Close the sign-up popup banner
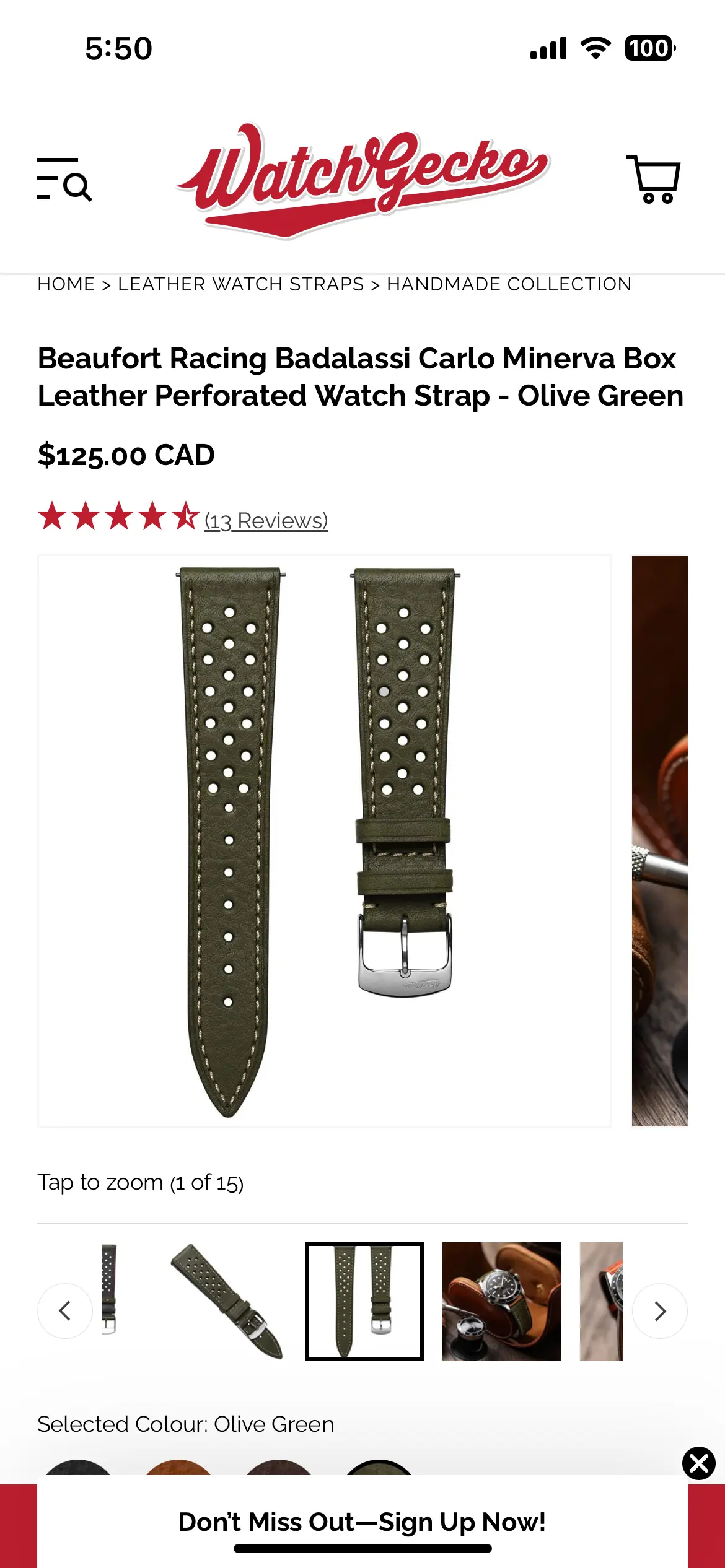Image resolution: width=725 pixels, height=1568 pixels. [699, 1463]
